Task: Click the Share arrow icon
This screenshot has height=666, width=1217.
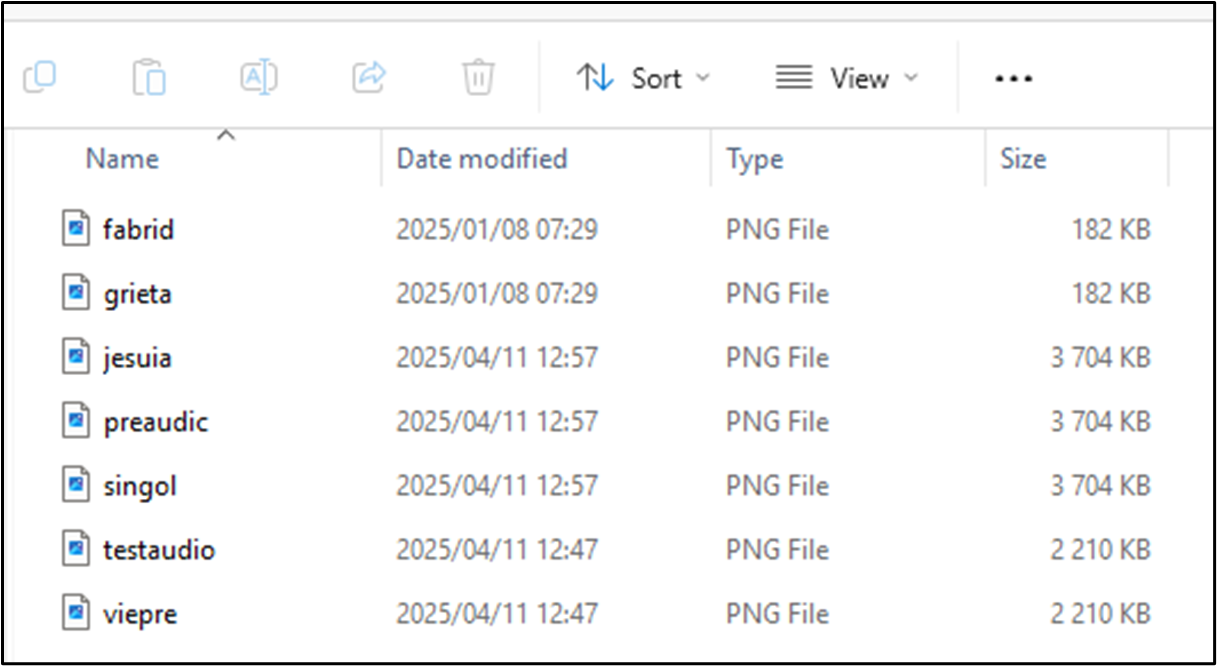Action: 369,77
